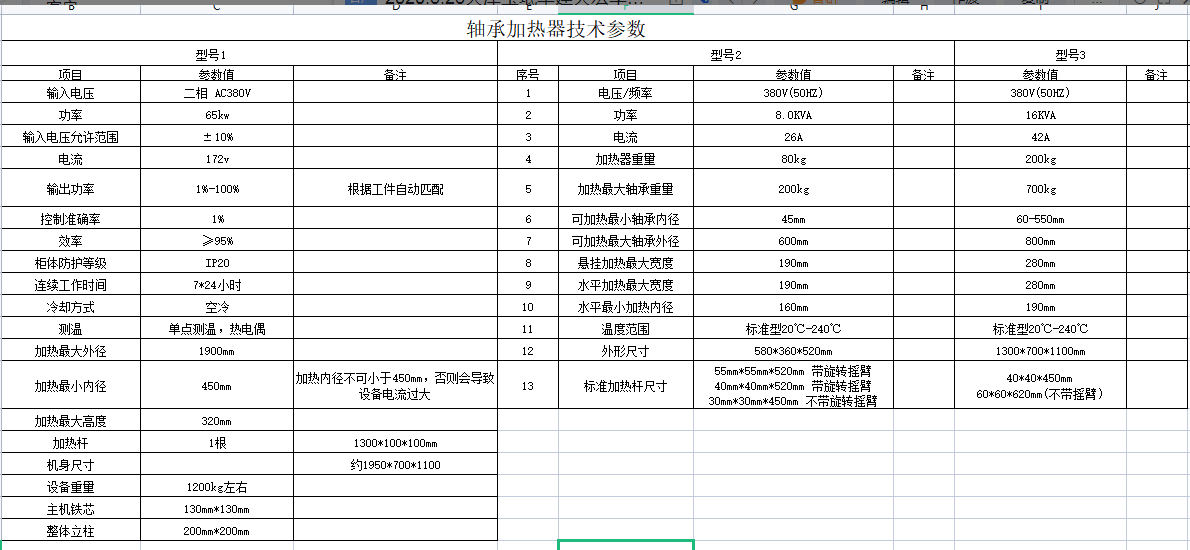Select the 130mm*130mm value cell
The image size is (1190, 550).
click(x=217, y=509)
